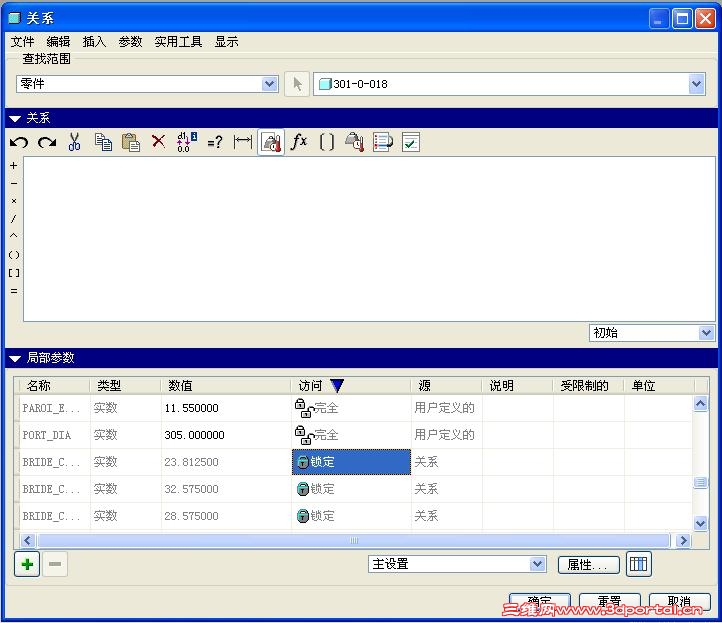
Task: Evaluate an expression using =? tool
Action: point(215,142)
